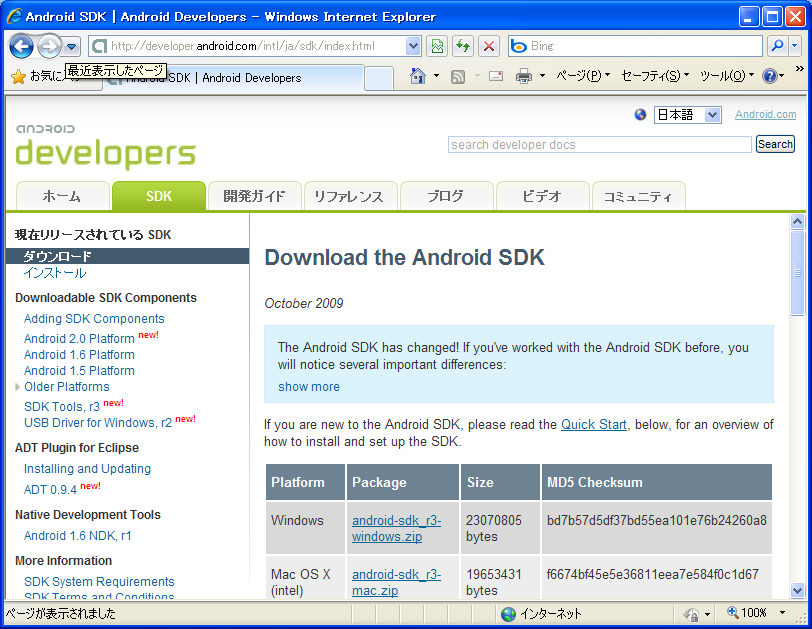Go back with the browser Back arrow

(22, 47)
